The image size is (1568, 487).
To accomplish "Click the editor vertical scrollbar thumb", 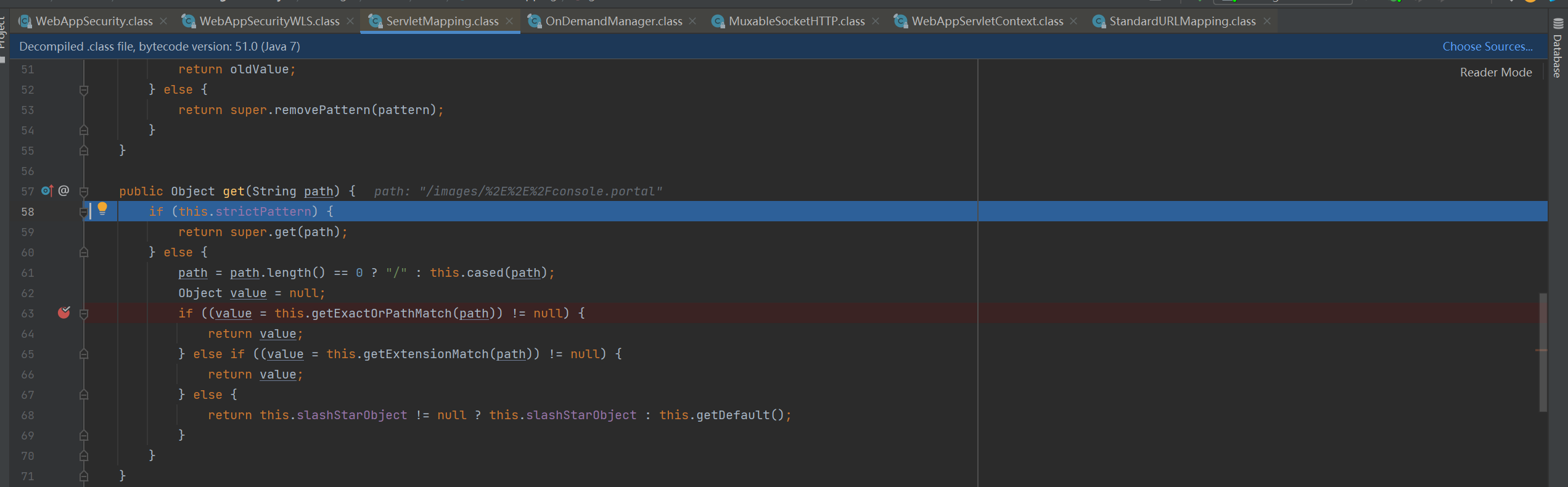I will point(1543,352).
